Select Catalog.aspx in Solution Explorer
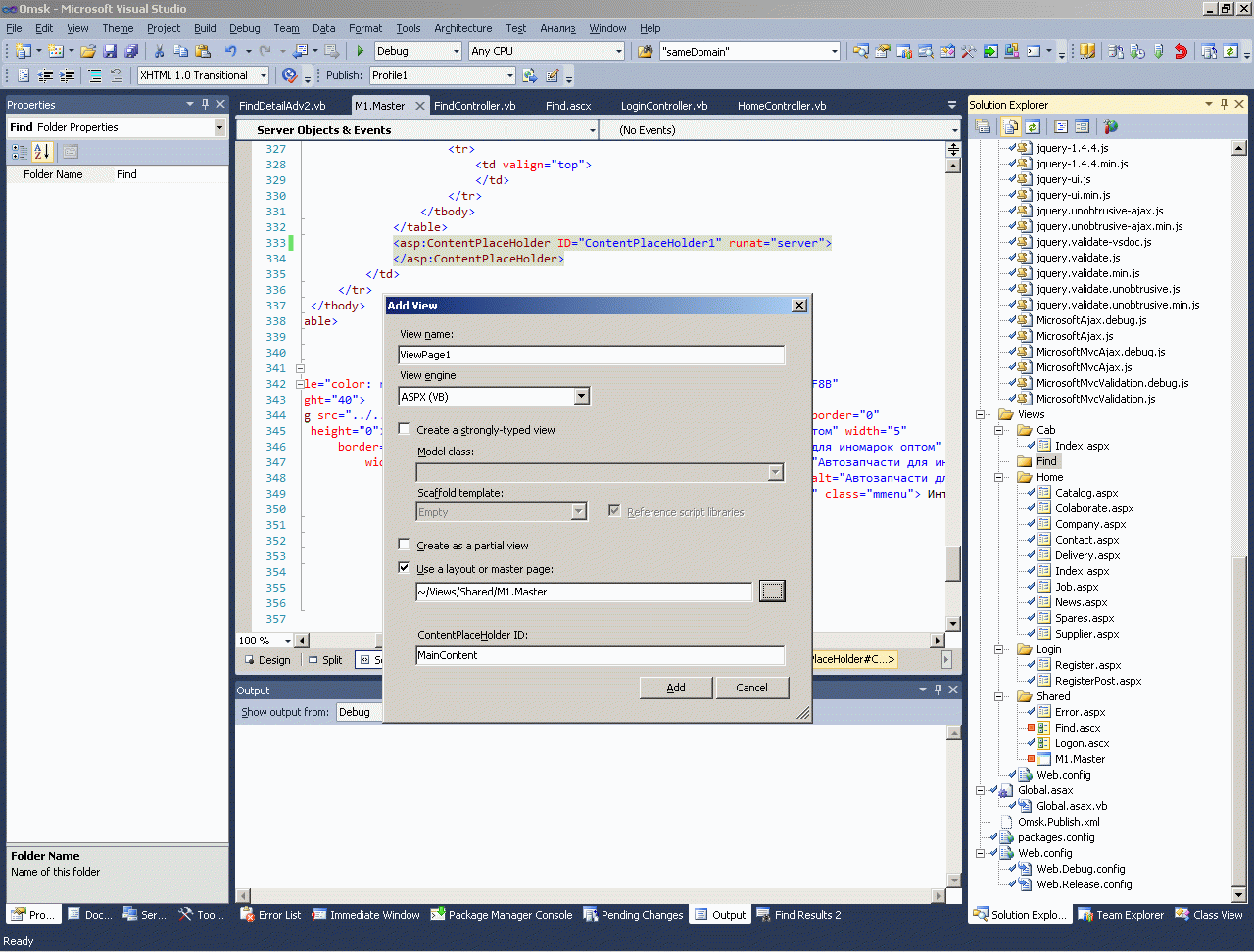Viewport: 1254px width, 952px height. pyautogui.click(x=1085, y=493)
